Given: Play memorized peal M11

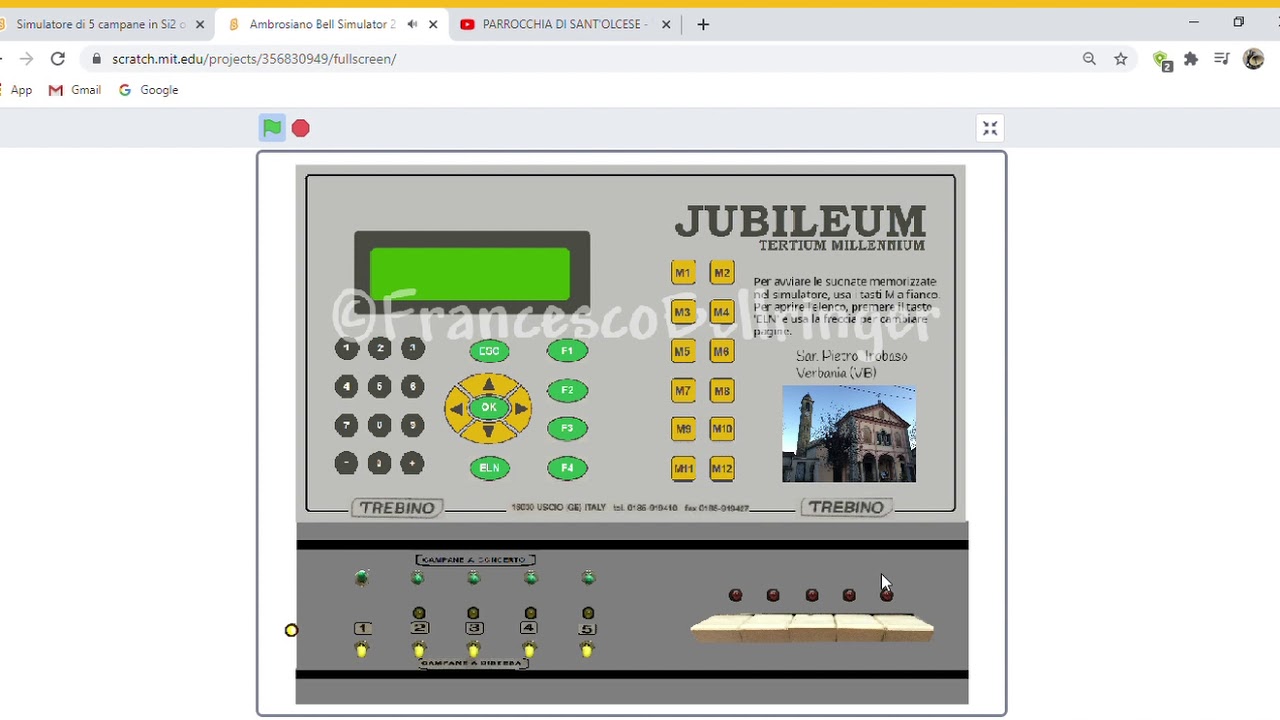Looking at the screenshot, I should click(x=683, y=468).
